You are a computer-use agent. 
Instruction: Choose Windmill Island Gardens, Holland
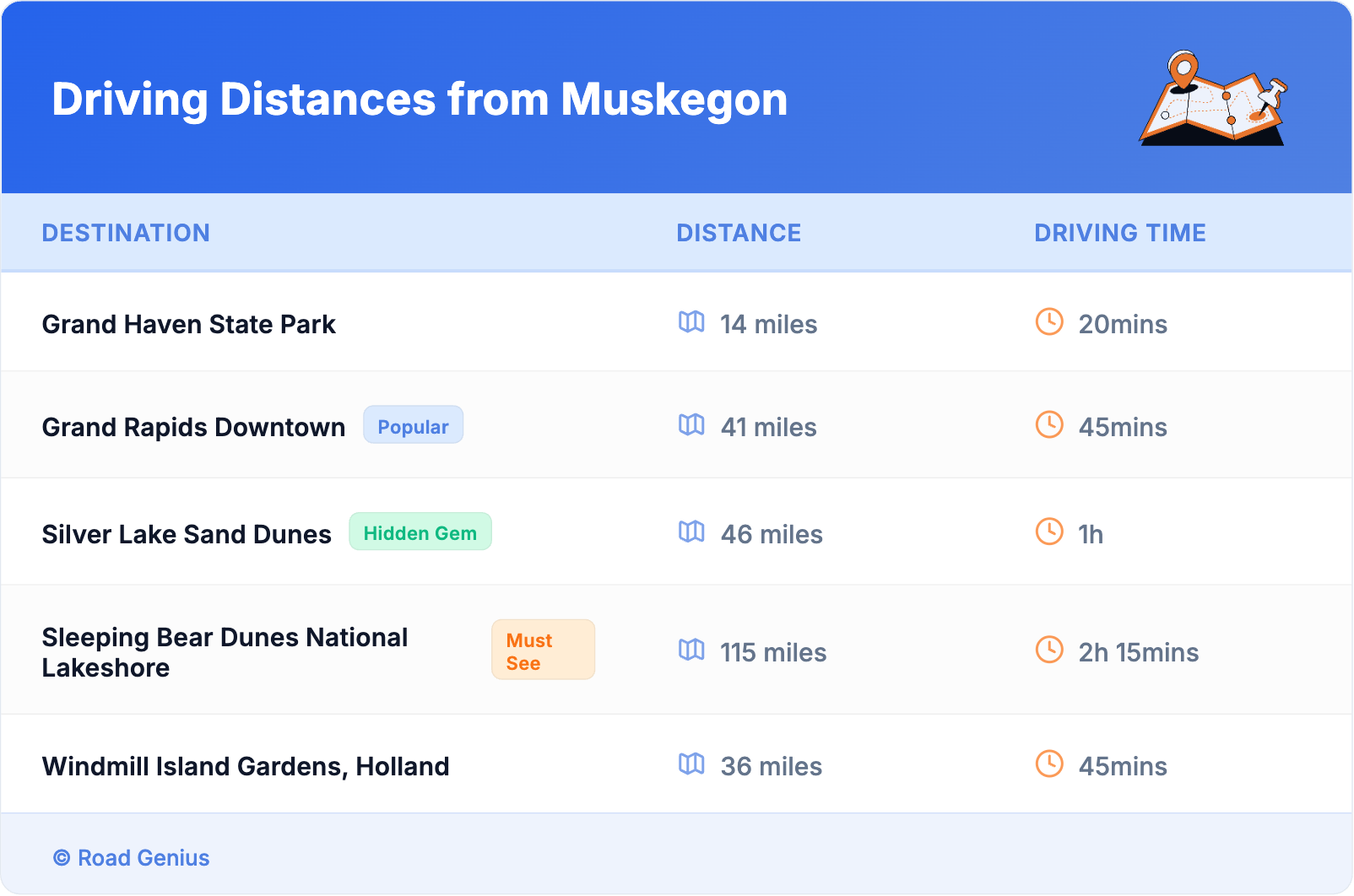[x=246, y=767]
